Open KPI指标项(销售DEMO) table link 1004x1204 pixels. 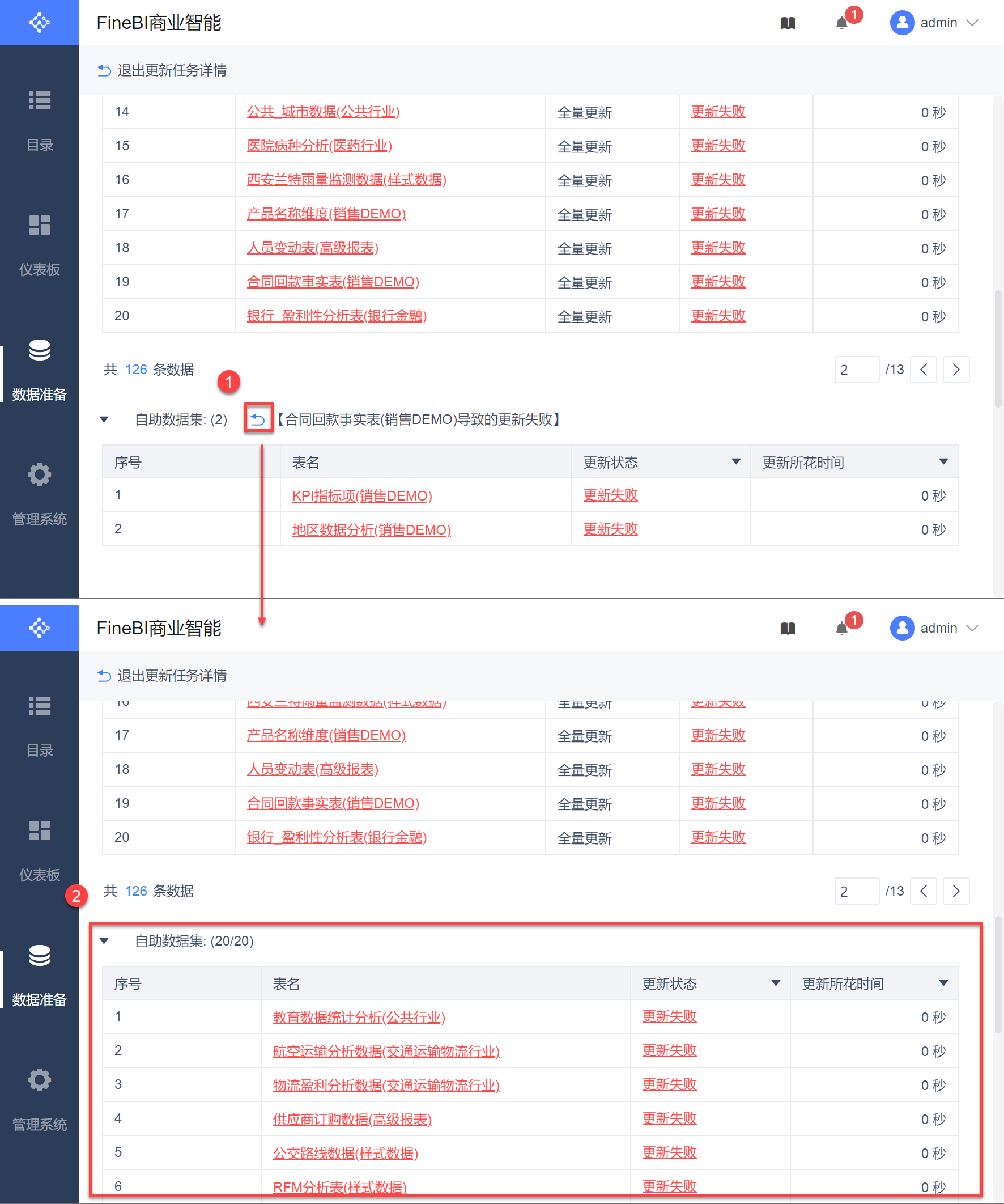362,495
